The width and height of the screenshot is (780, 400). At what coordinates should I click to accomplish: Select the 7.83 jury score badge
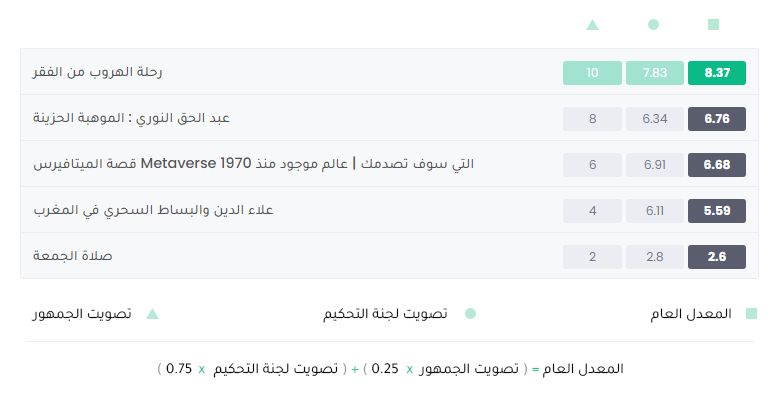point(655,73)
